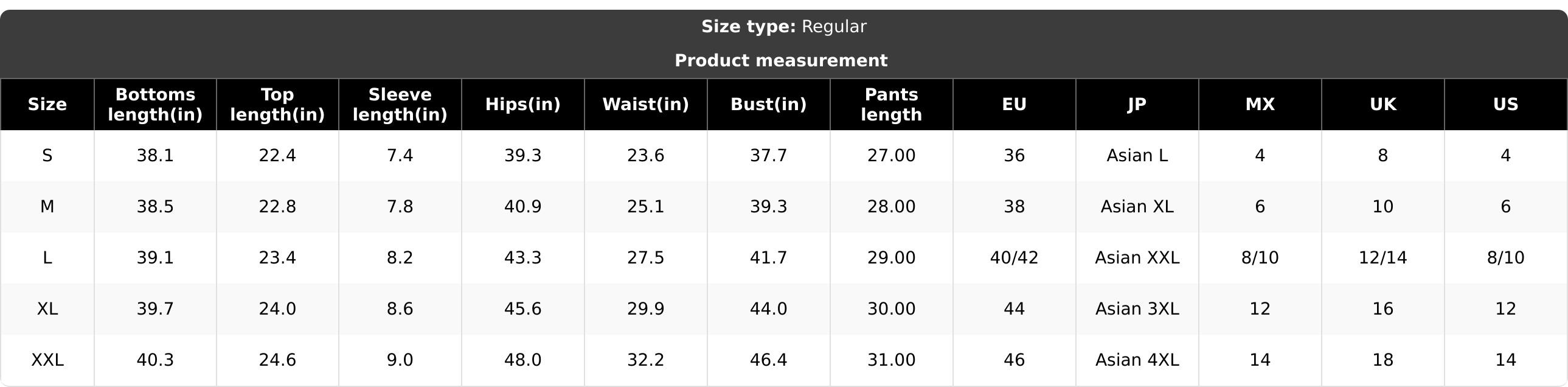Viewport: 1568px width, 387px height.
Task: Select the 40/42 EU size cell
Action: click(1015, 257)
